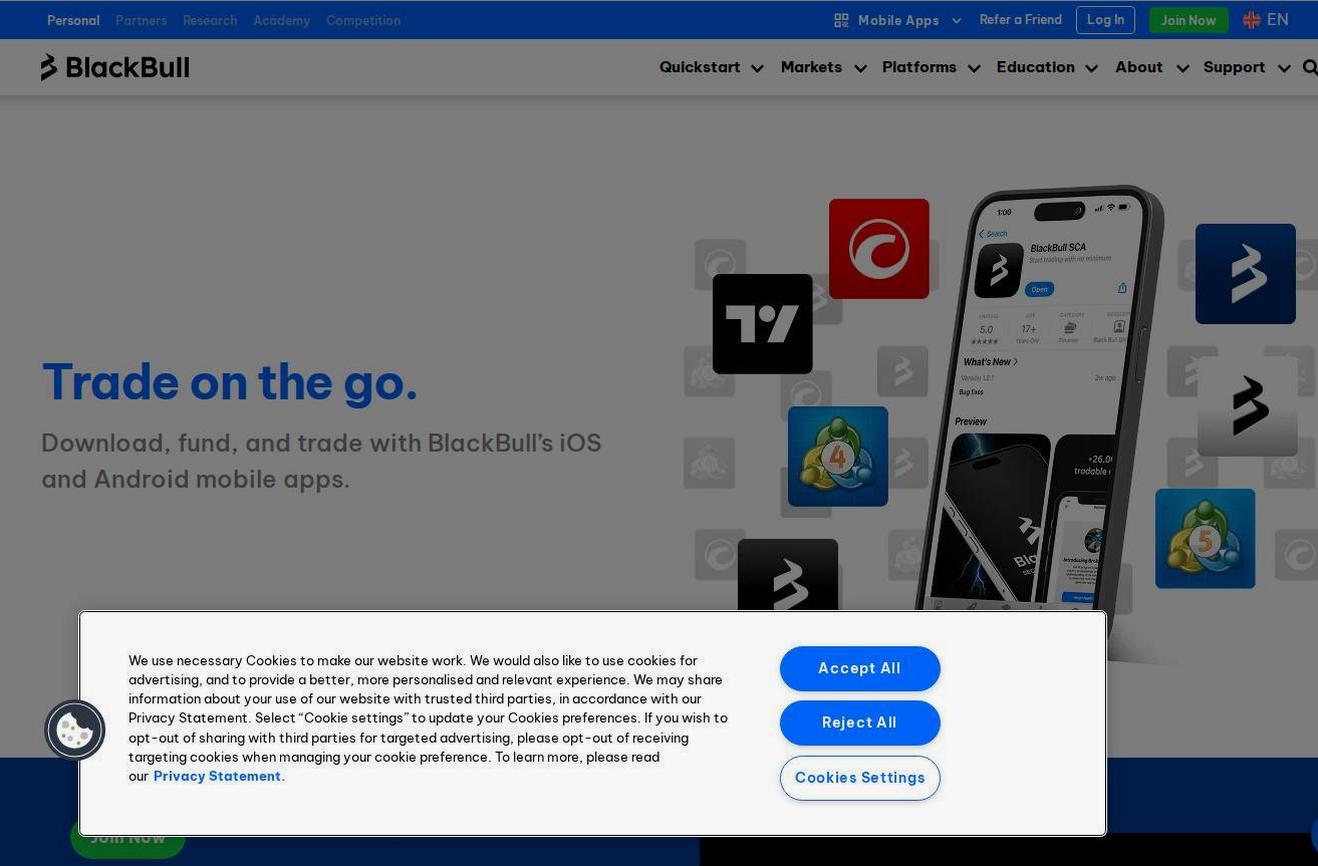Screen dimensions: 1318x866
Task: Click the Log In button
Action: coord(1105,20)
